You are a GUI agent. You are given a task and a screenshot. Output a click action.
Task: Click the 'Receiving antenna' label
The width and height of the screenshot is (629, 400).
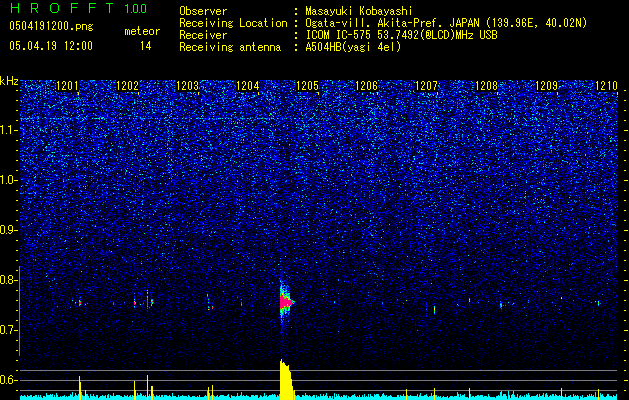[x=230, y=47]
